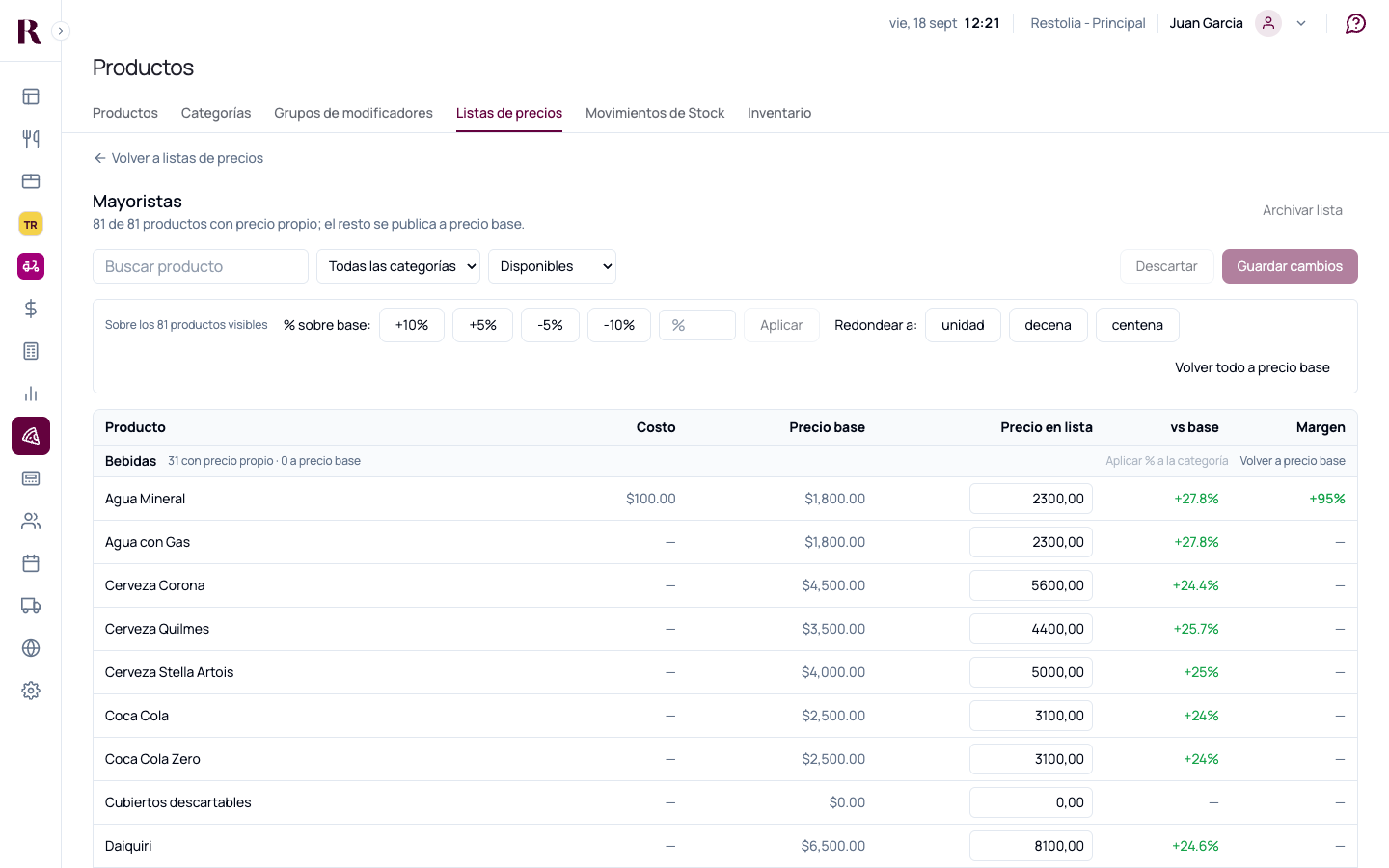
Task: Open the Todas las categorías dropdown
Action: click(398, 266)
